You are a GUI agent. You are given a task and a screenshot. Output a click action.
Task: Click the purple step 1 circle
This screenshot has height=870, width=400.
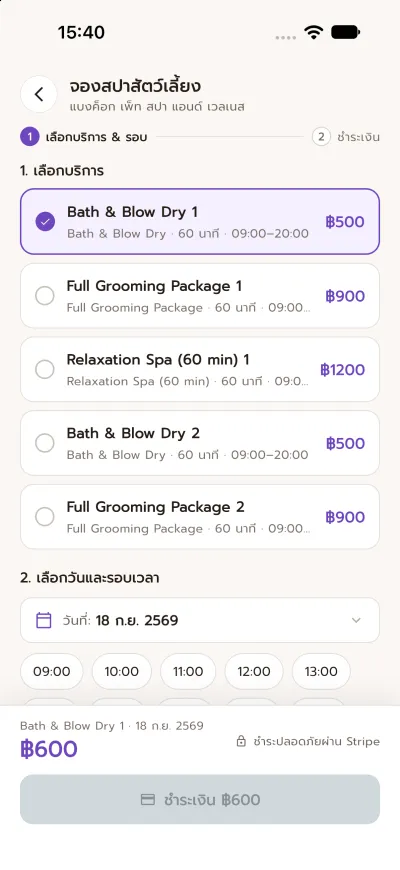30,136
